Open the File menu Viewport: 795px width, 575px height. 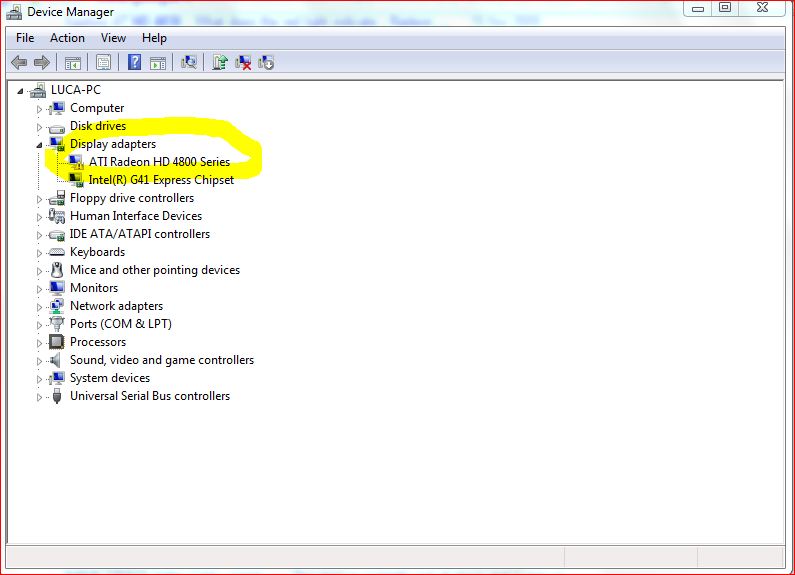click(x=25, y=38)
